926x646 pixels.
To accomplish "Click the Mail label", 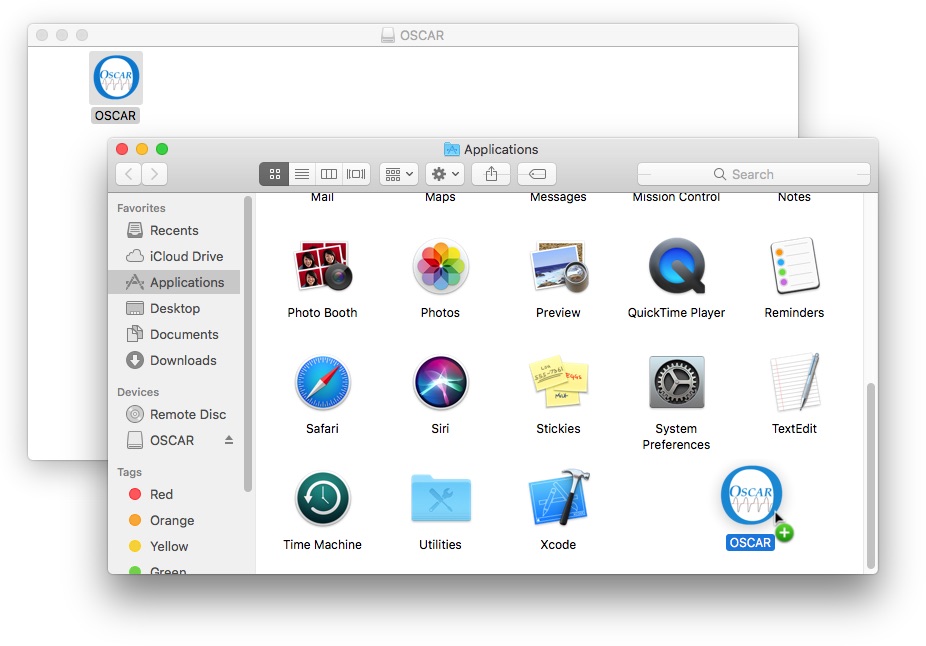I will pyautogui.click(x=322, y=197).
